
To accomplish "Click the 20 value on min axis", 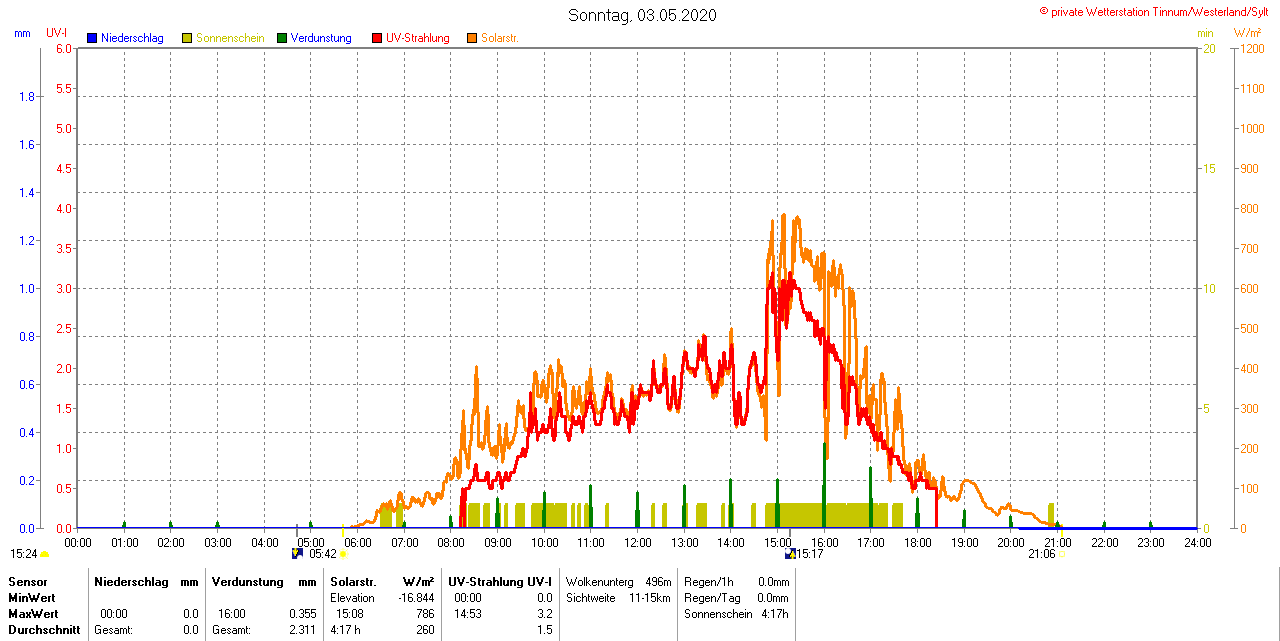I will pos(1208,48).
